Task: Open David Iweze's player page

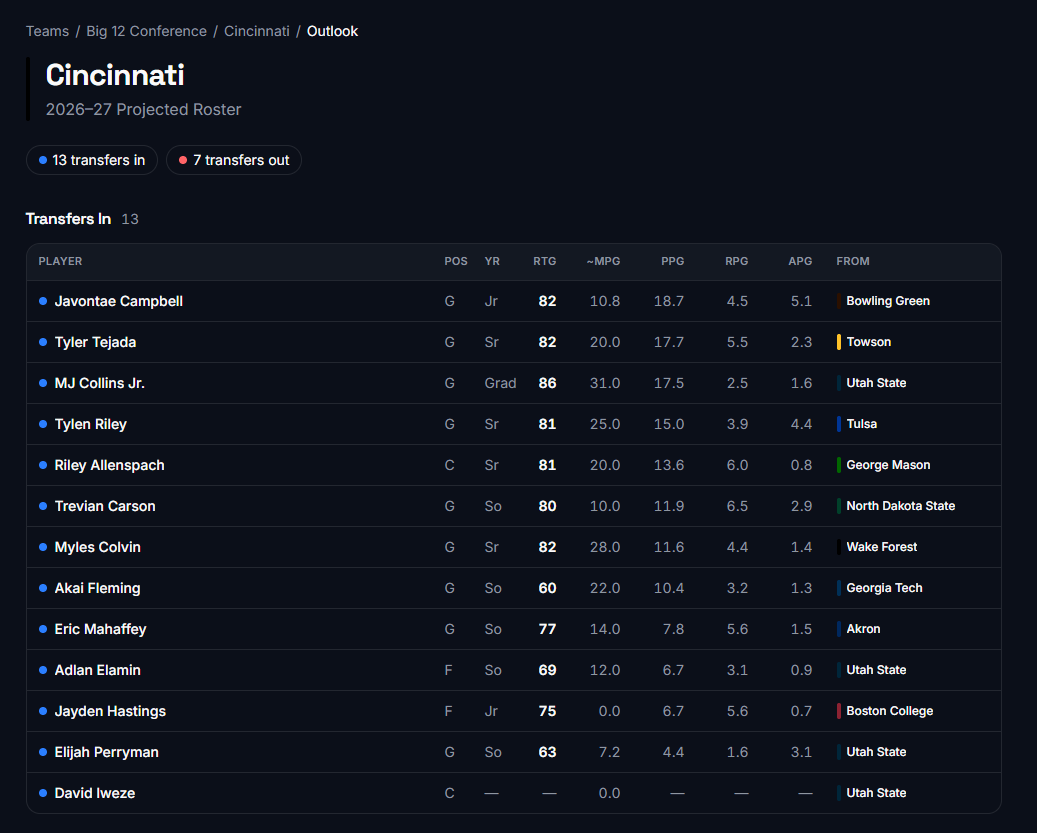Action: (95, 793)
